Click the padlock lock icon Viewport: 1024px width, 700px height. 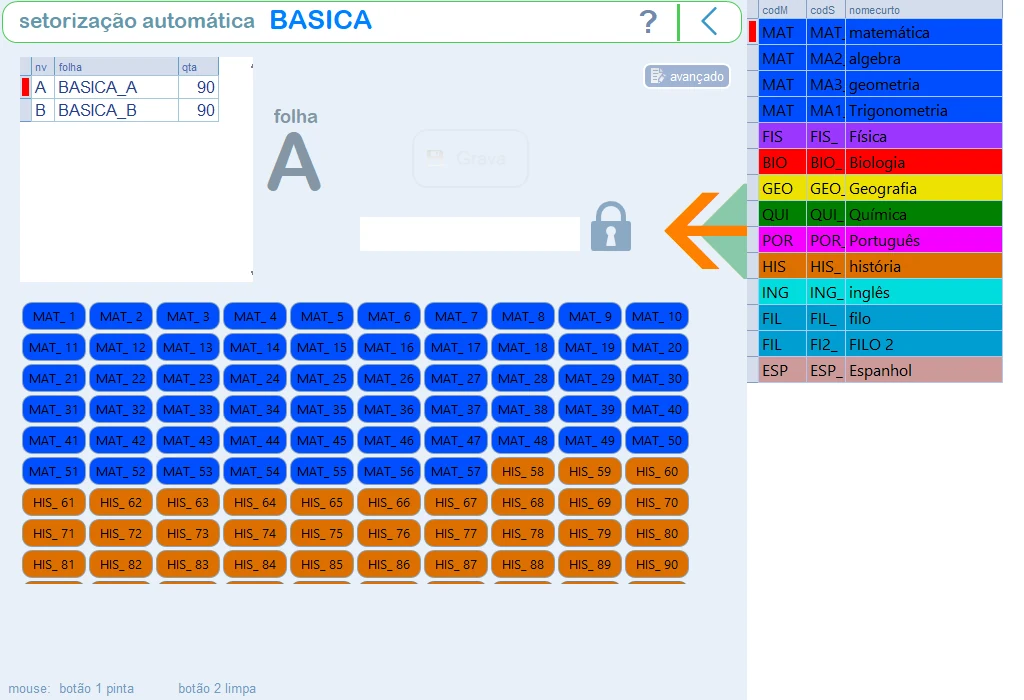(611, 227)
